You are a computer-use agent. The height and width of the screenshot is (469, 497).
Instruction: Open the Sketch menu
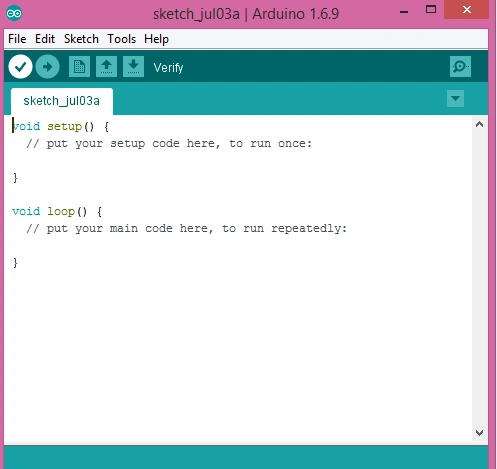pyautogui.click(x=81, y=39)
